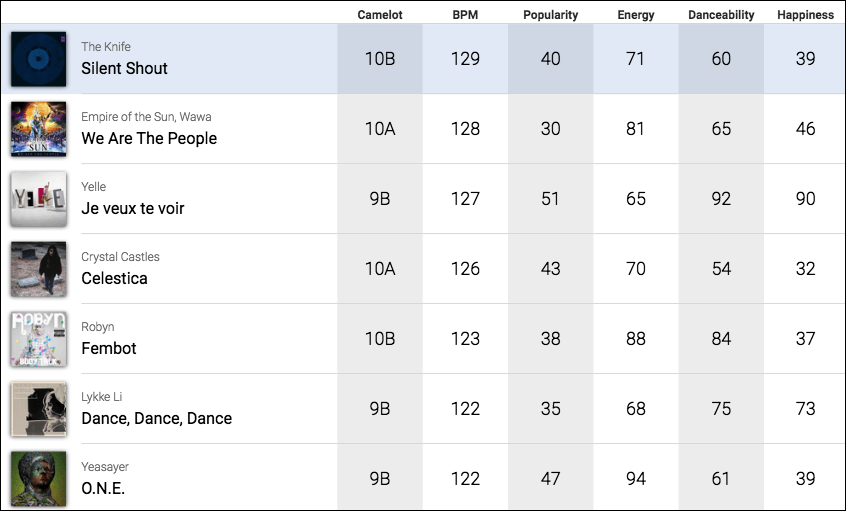Viewport: 846px width, 511px height.
Task: Open the Silent Shout track title
Action: [124, 69]
